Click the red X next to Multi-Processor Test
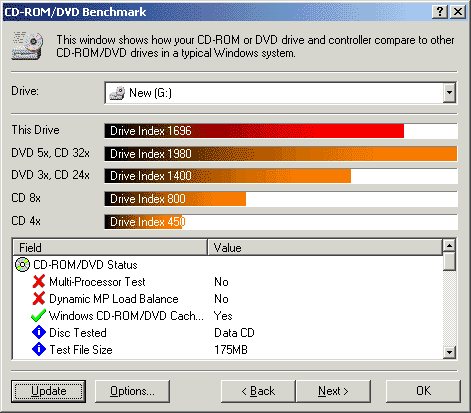The height and width of the screenshot is (413, 471). coord(39,281)
